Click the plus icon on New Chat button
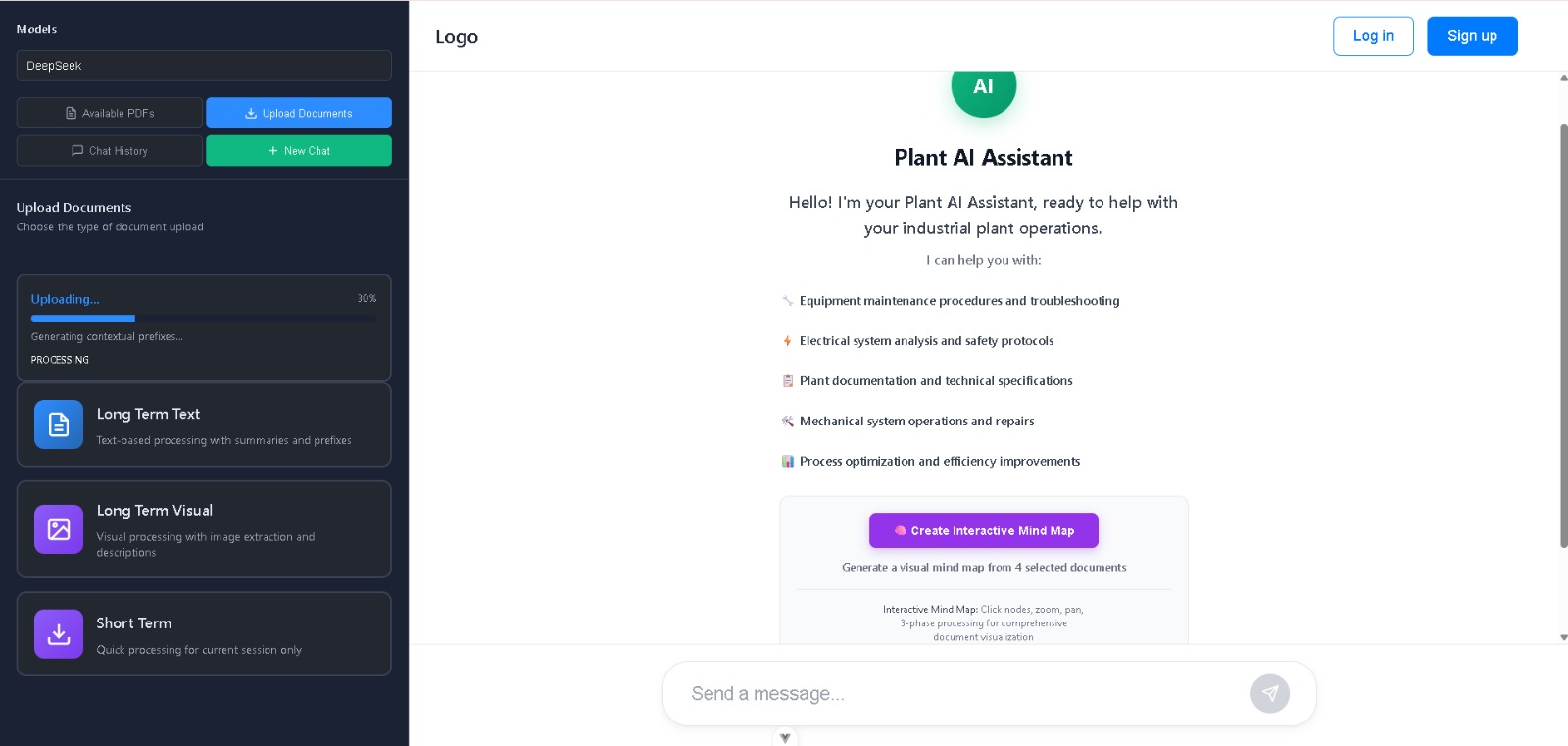The image size is (1568, 746). pyautogui.click(x=270, y=150)
